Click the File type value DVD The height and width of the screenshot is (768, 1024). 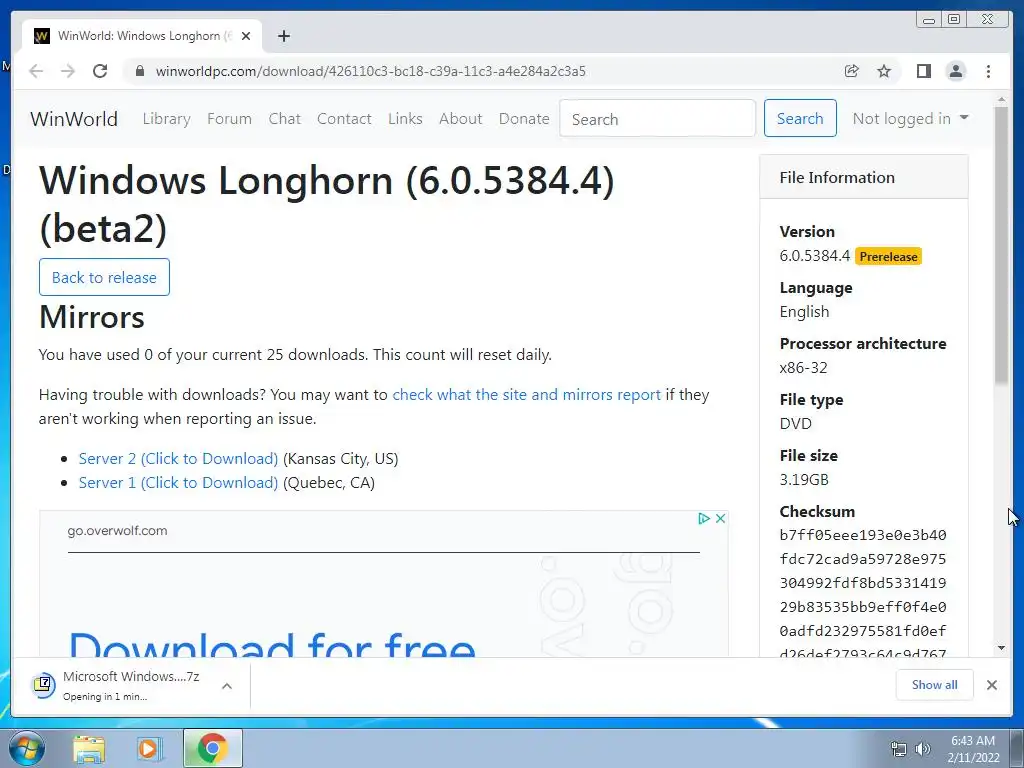coord(795,424)
